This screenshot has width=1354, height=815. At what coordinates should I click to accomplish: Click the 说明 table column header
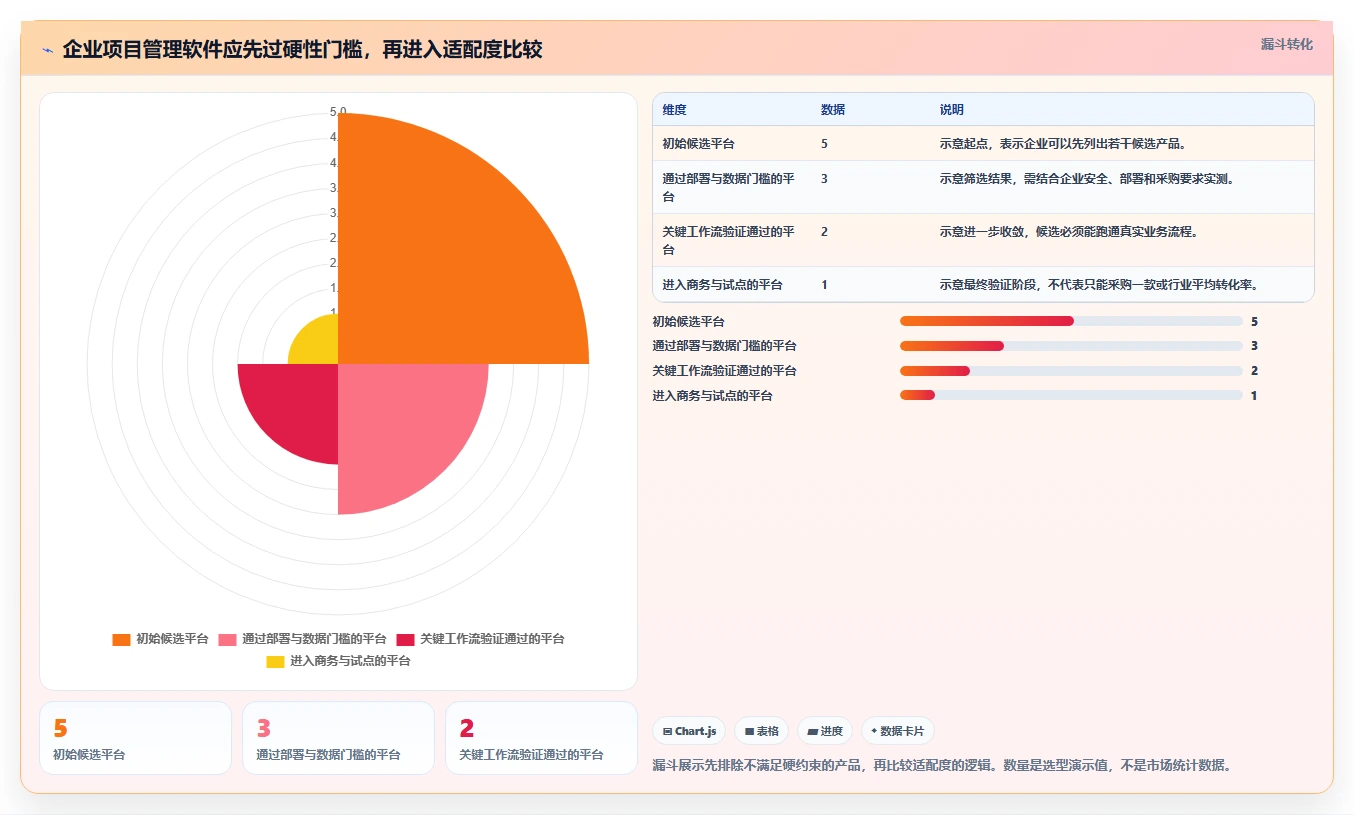952,110
